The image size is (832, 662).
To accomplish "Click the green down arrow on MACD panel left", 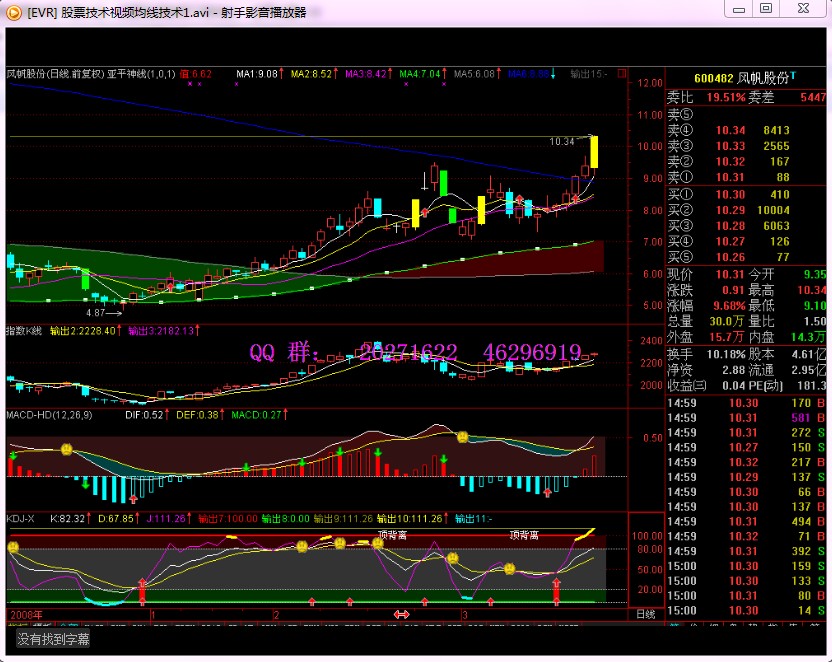I will click(14, 457).
